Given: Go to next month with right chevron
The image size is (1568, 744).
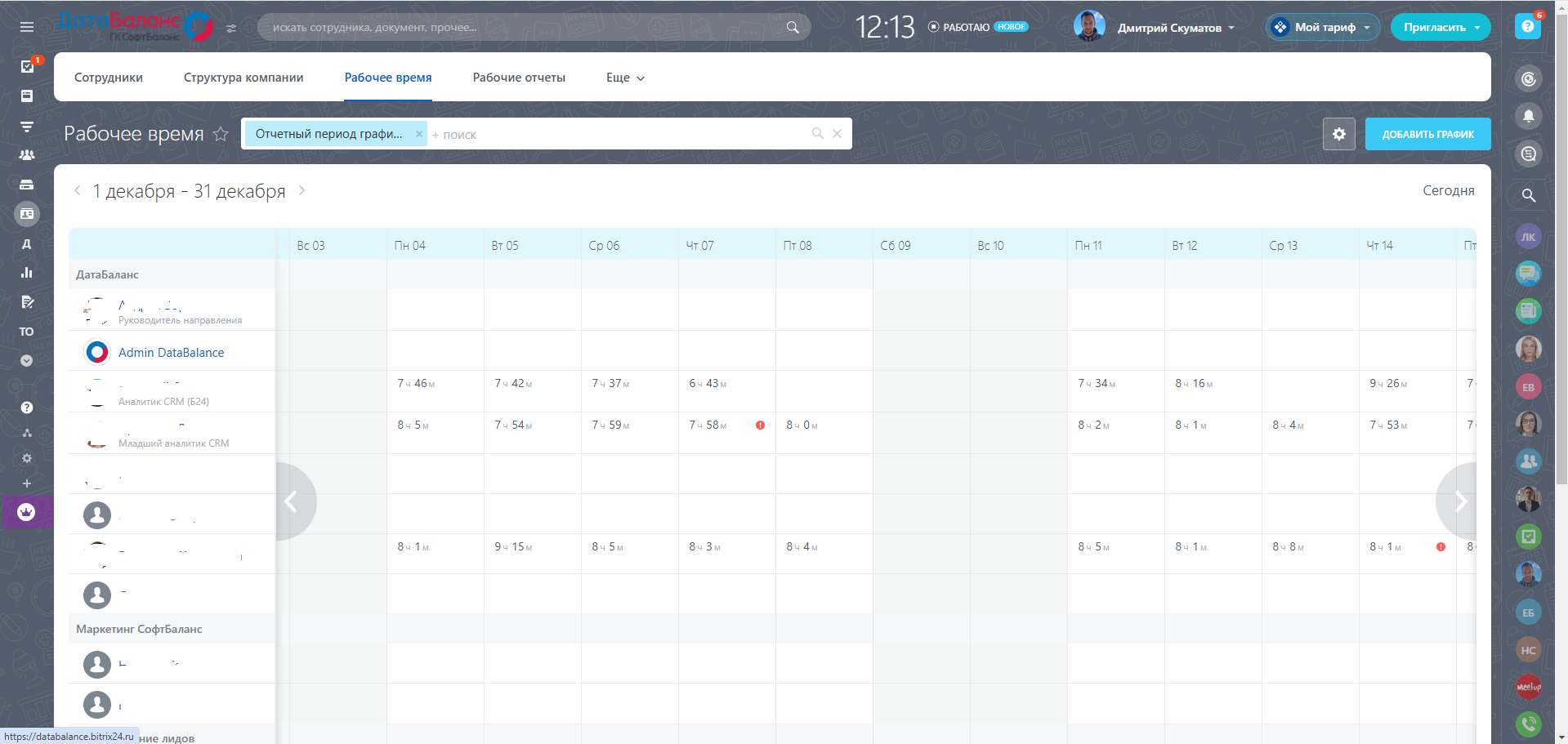Looking at the screenshot, I should [x=302, y=190].
